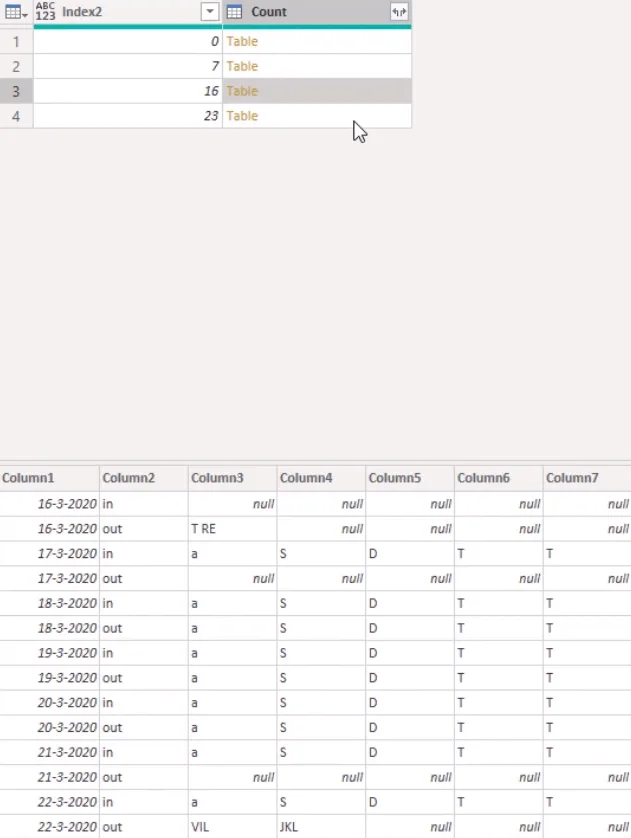The width and height of the screenshot is (631, 838).
Task: Open the Table link in row 4
Action: click(242, 116)
